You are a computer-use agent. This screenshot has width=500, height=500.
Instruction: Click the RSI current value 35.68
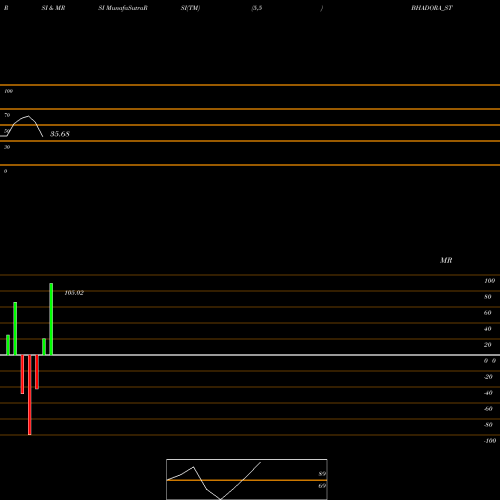tap(60, 134)
